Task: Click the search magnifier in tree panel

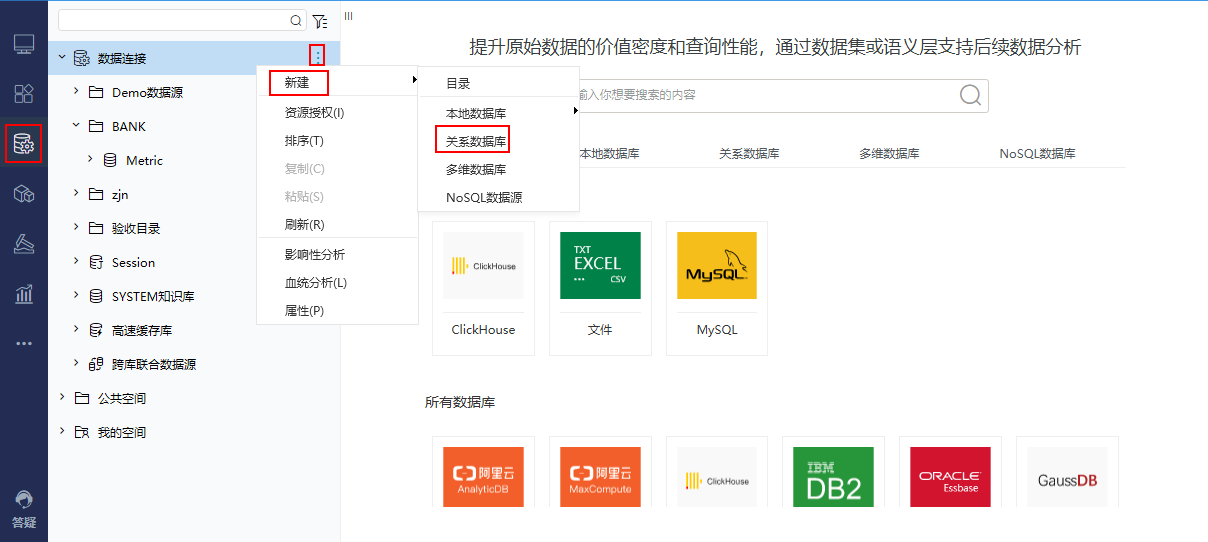Action: [x=296, y=20]
